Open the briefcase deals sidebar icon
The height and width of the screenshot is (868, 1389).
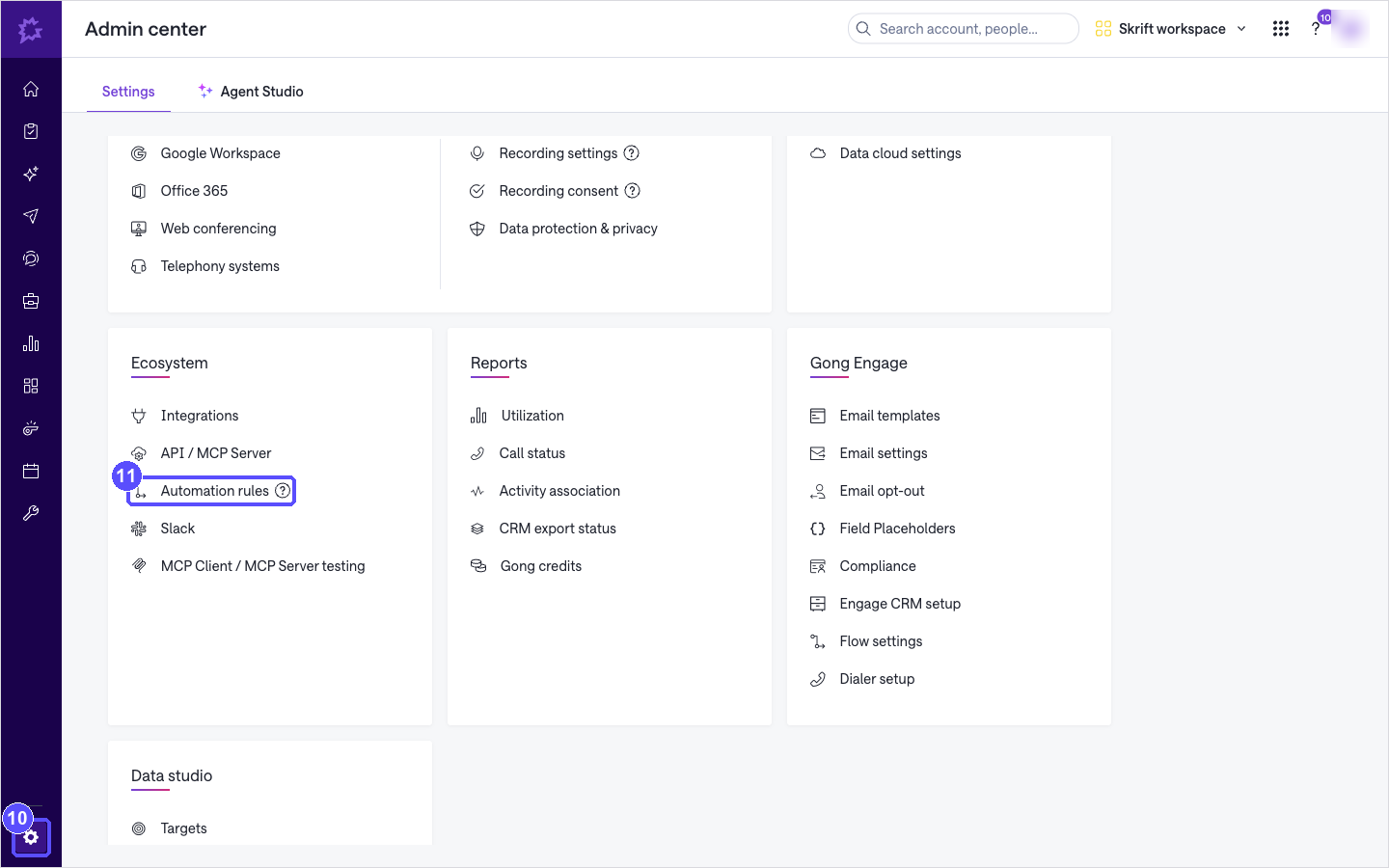pyautogui.click(x=31, y=301)
